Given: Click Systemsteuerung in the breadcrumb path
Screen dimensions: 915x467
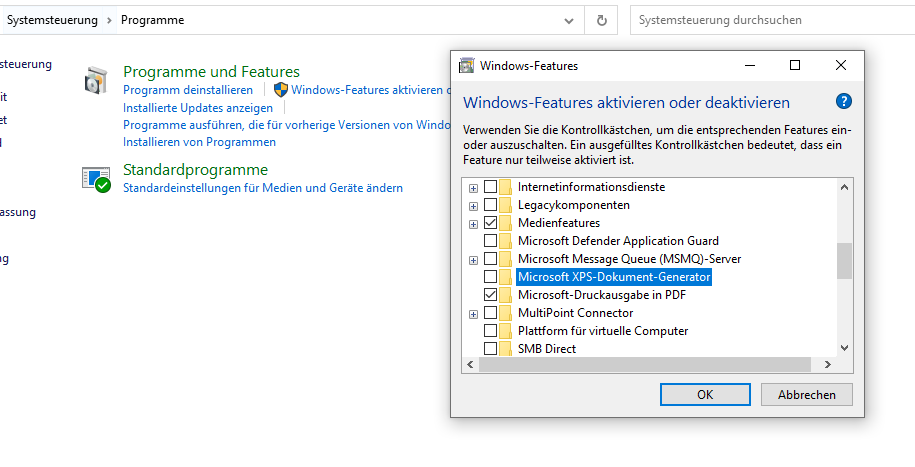Looking at the screenshot, I should [53, 20].
